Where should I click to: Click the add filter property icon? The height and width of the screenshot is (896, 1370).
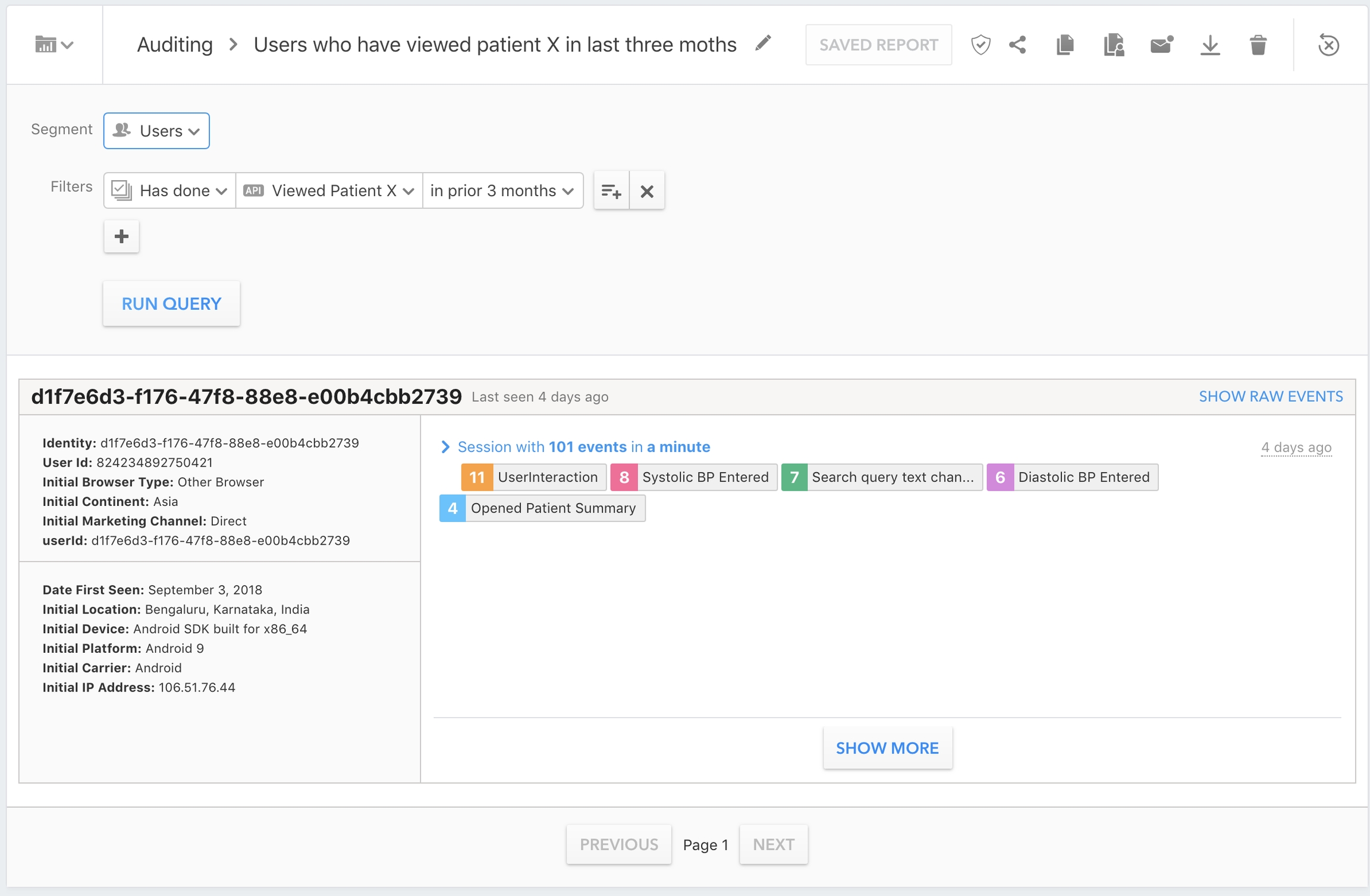pyautogui.click(x=611, y=191)
